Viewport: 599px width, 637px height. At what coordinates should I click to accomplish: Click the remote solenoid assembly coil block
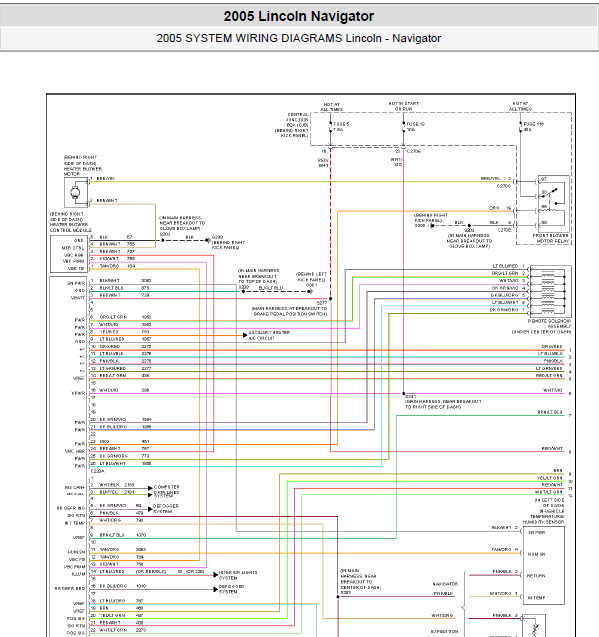click(x=550, y=291)
